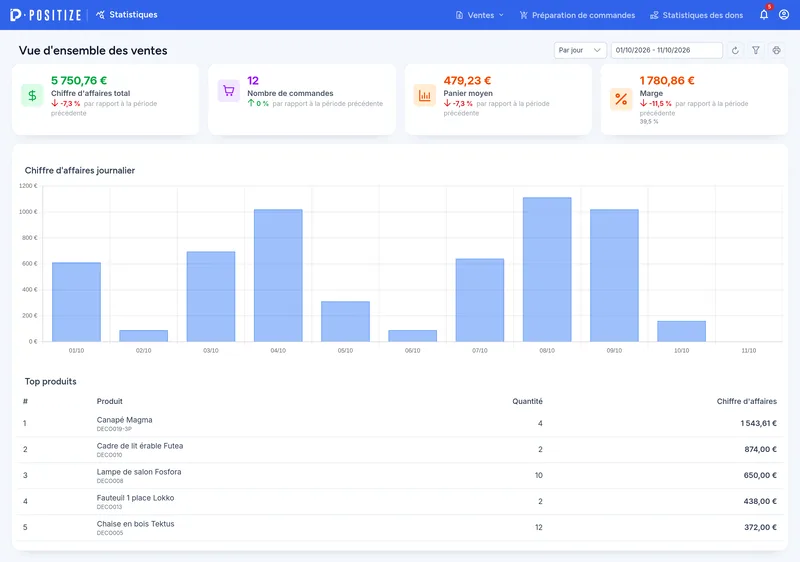Click the Chiffre d'affaires column header
Image resolution: width=800 pixels, height=562 pixels.
click(x=746, y=401)
